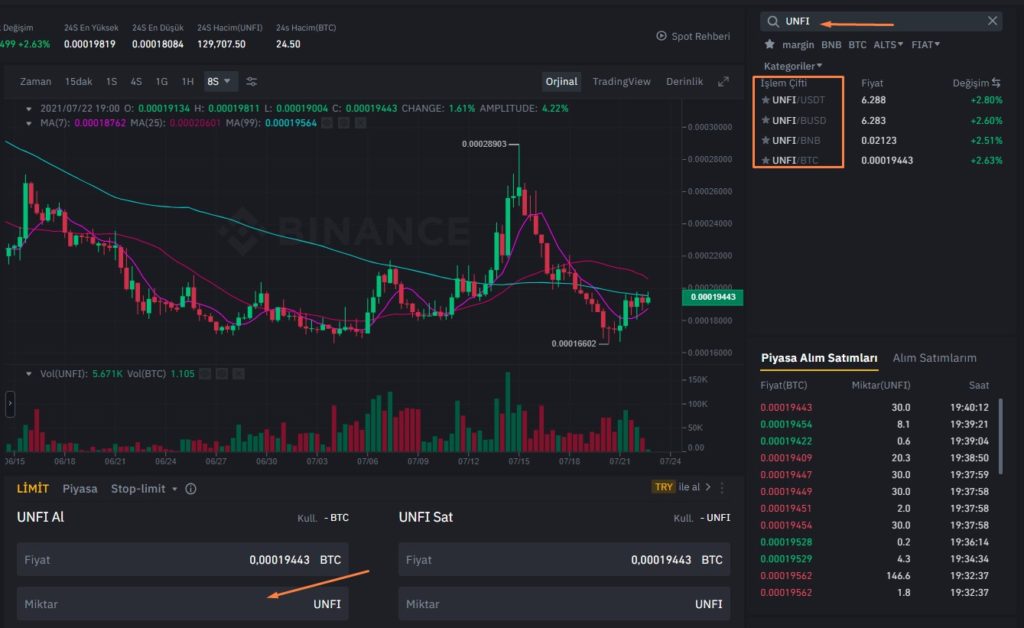Open the 8S interval dropdown

219,82
